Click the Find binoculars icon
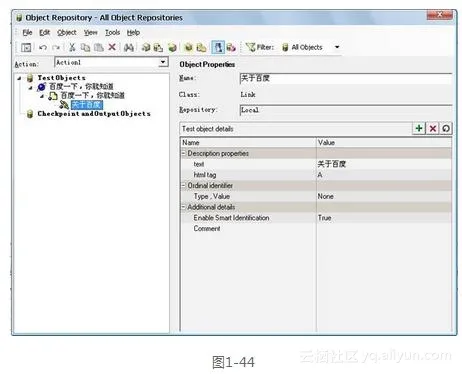Image resolution: width=462 pixels, height=374 pixels. [129, 47]
